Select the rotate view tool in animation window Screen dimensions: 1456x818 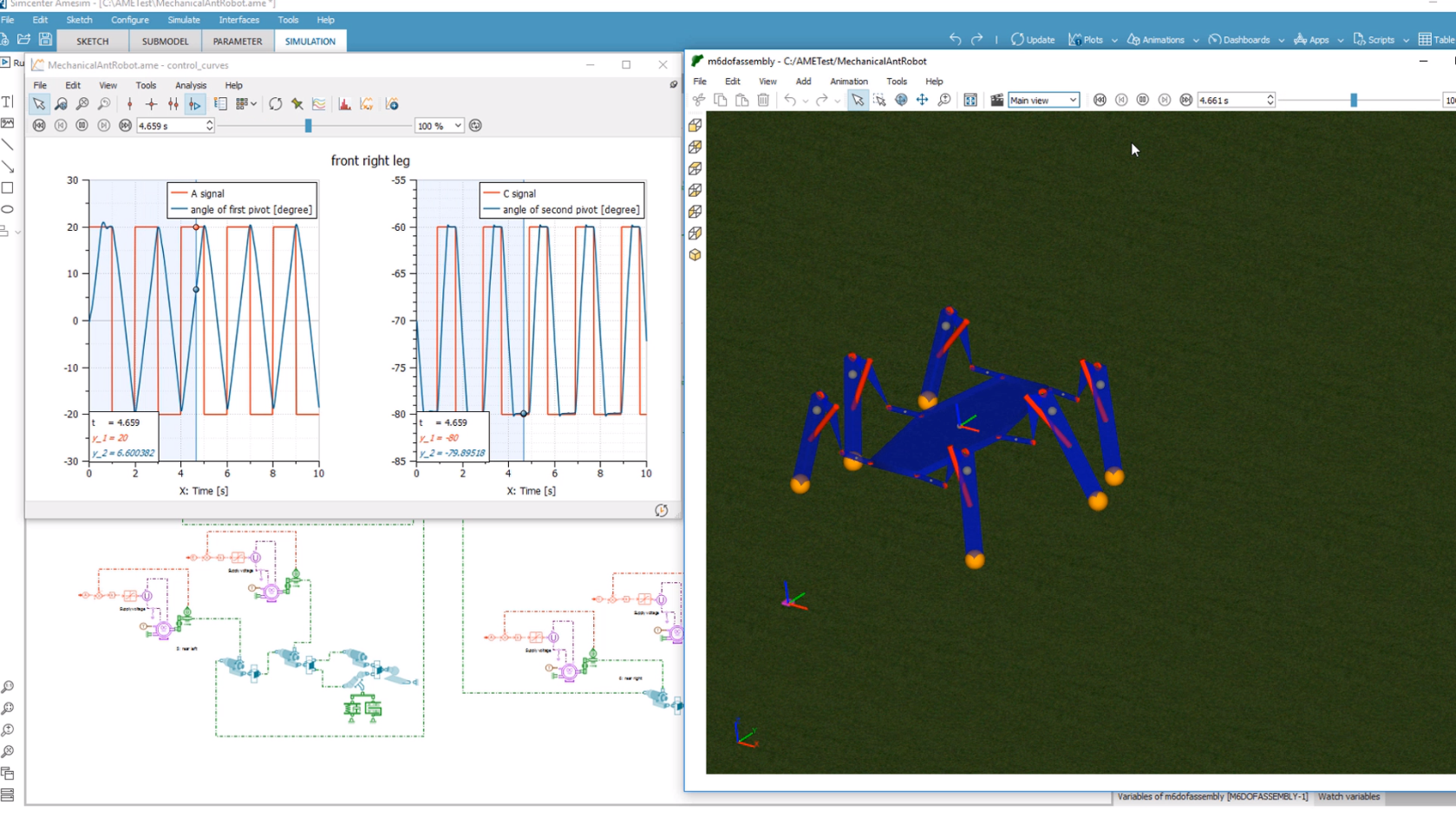click(x=901, y=101)
